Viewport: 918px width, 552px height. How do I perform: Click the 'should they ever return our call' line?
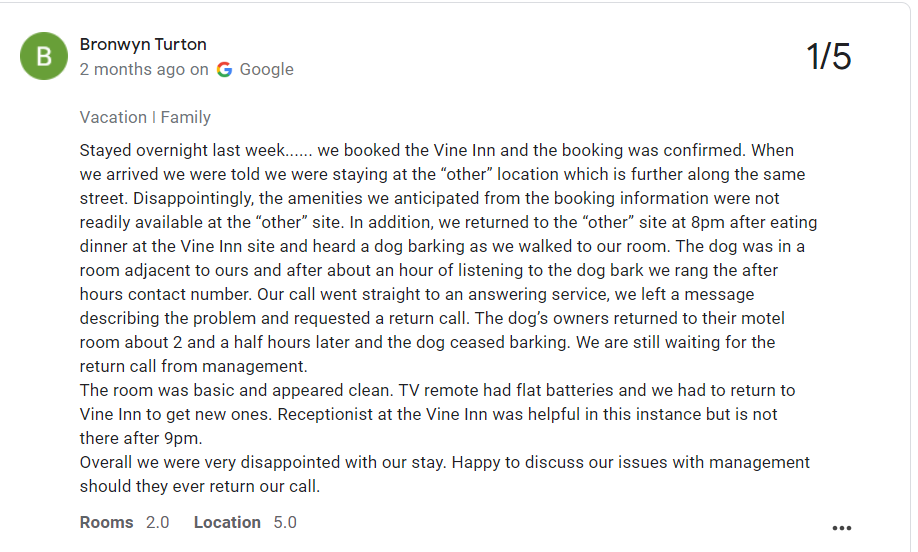(x=199, y=486)
